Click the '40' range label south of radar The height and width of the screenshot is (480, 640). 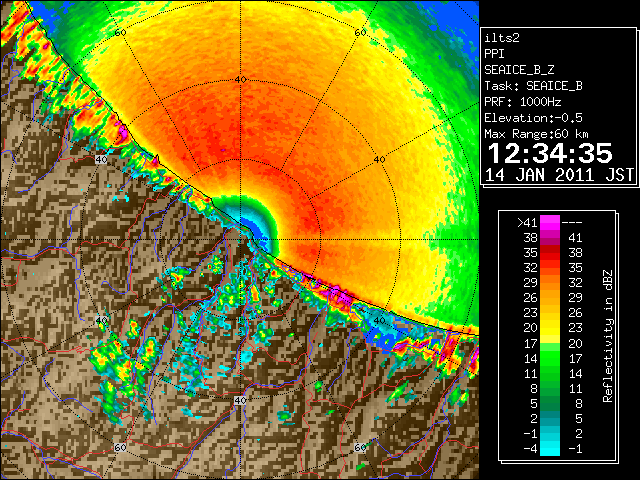pos(240,401)
